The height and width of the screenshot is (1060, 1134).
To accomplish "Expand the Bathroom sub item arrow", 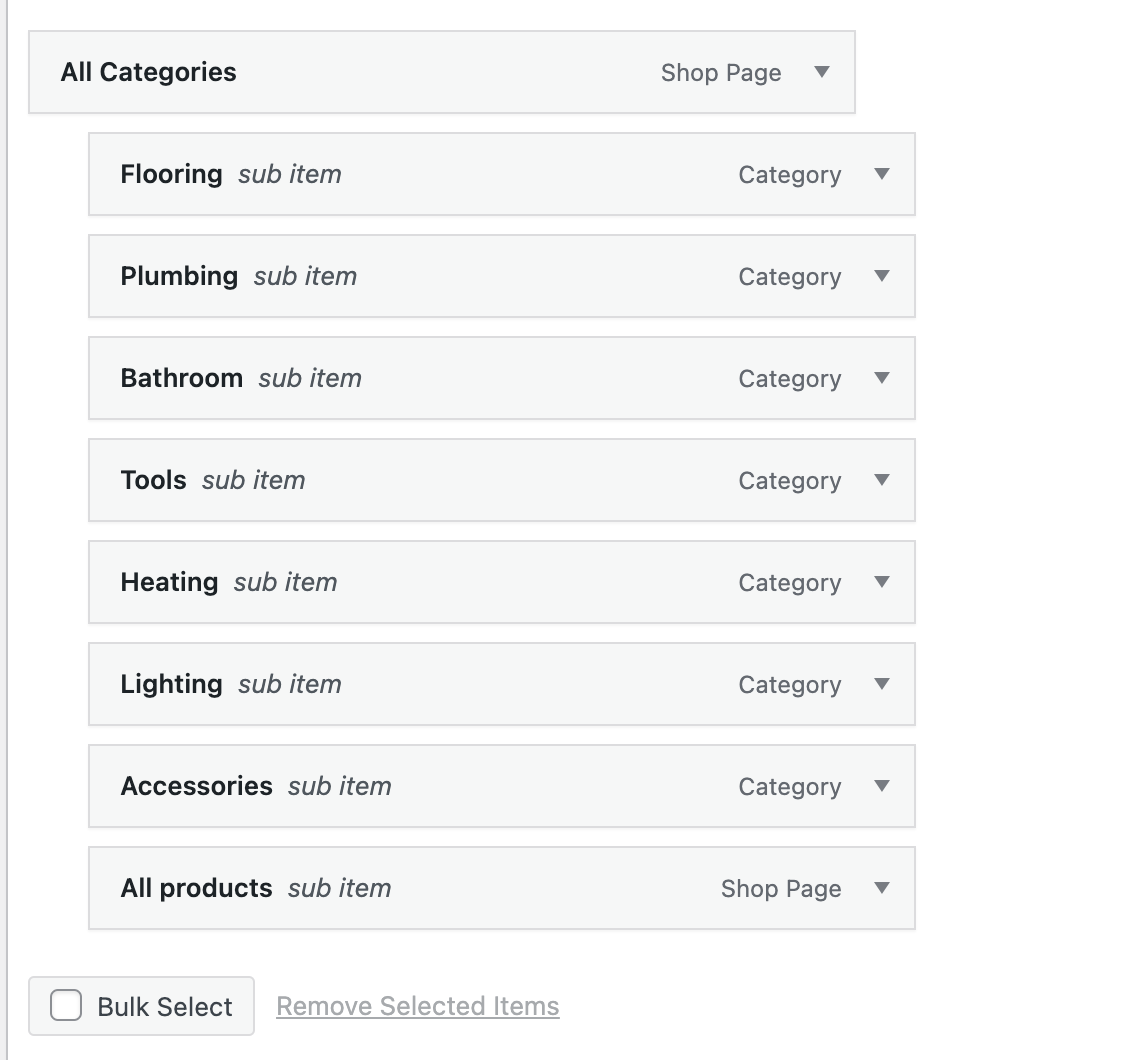I will (x=882, y=378).
